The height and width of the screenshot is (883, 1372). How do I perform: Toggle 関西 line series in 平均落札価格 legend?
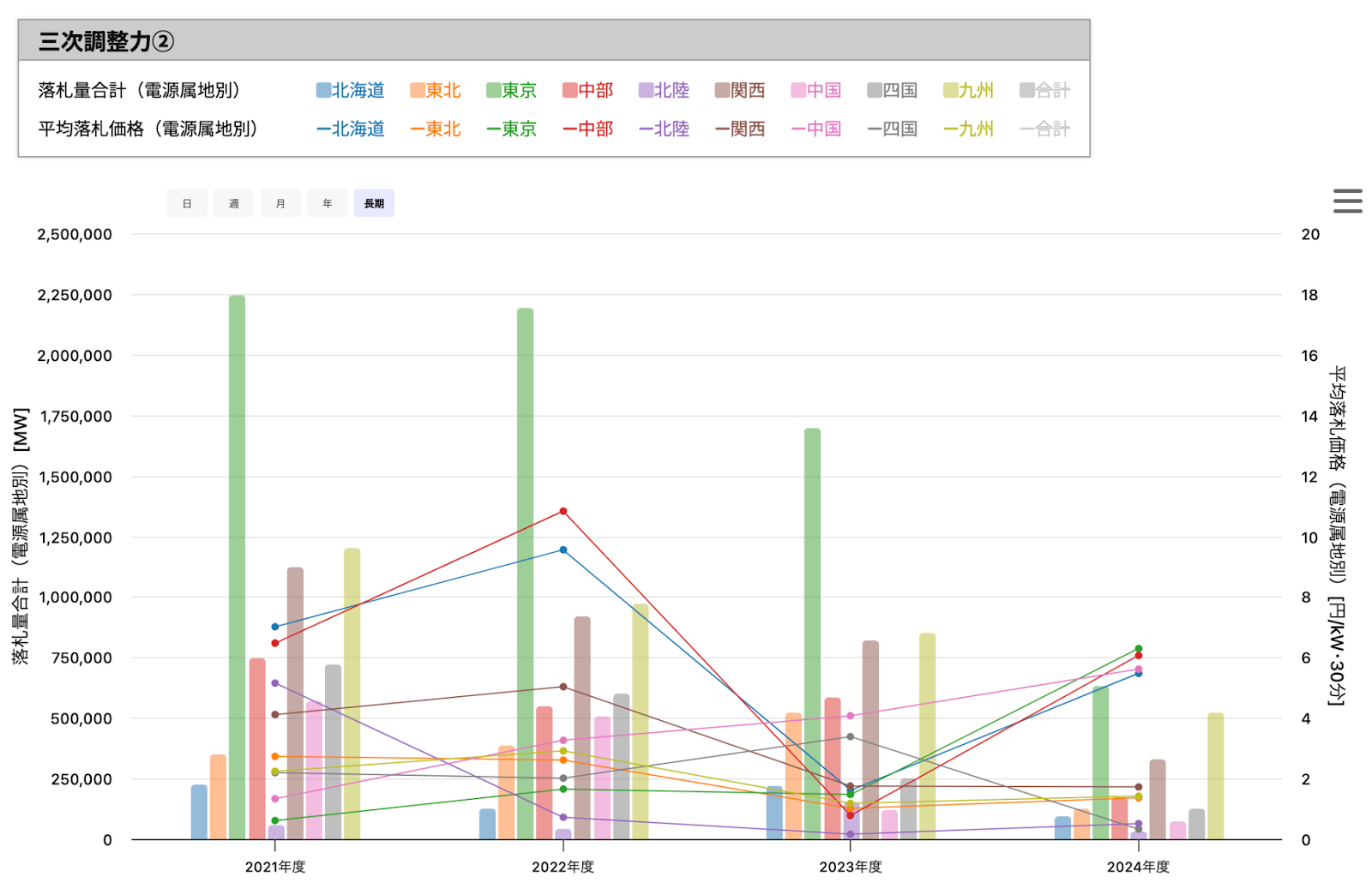coord(739,129)
